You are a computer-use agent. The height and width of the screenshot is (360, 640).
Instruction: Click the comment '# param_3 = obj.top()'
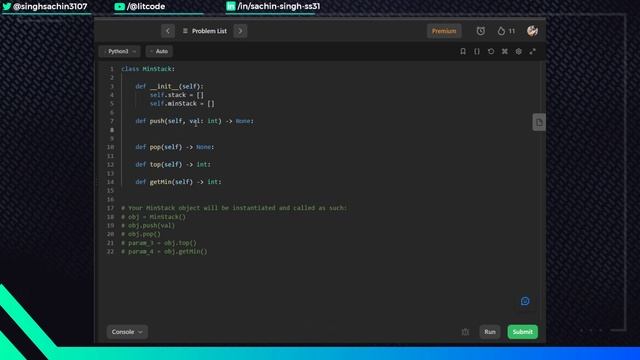(158, 243)
